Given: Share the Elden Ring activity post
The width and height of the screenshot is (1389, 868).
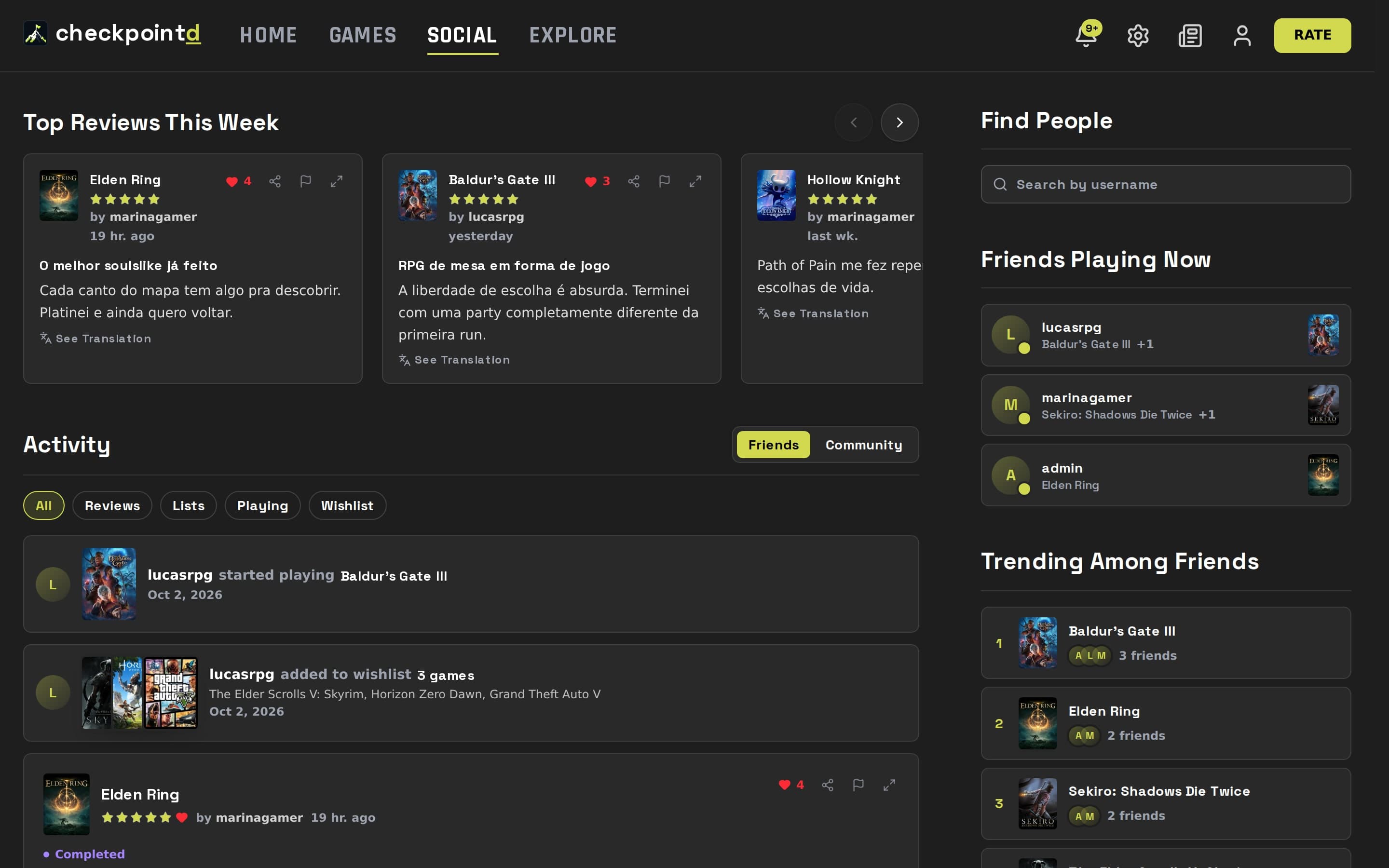Looking at the screenshot, I should (828, 785).
